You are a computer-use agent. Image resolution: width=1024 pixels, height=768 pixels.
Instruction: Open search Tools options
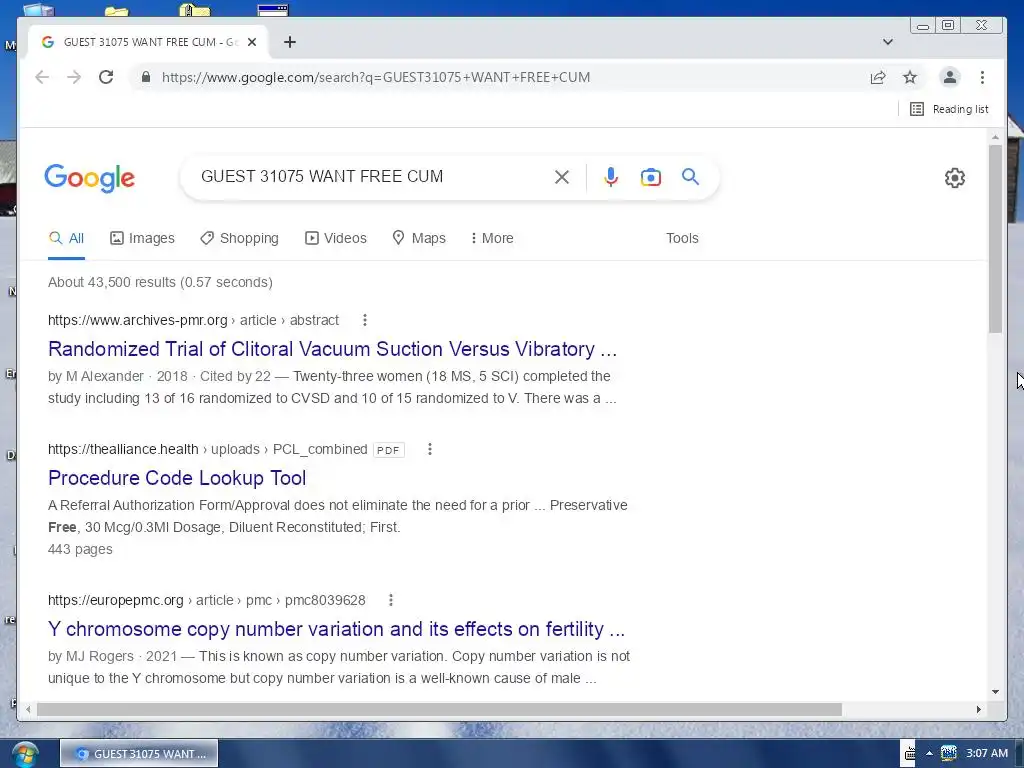pos(682,238)
